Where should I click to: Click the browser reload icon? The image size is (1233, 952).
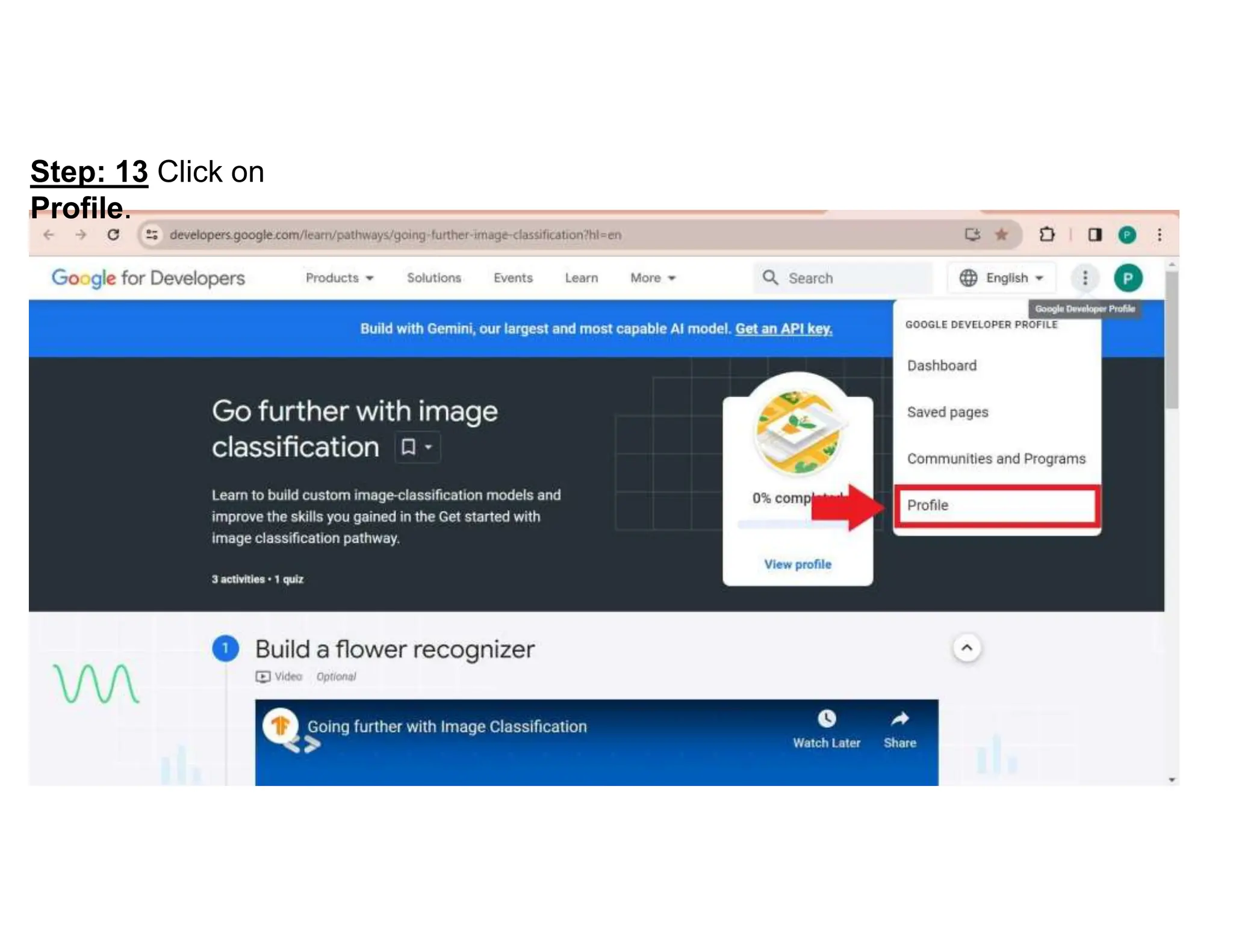point(113,235)
